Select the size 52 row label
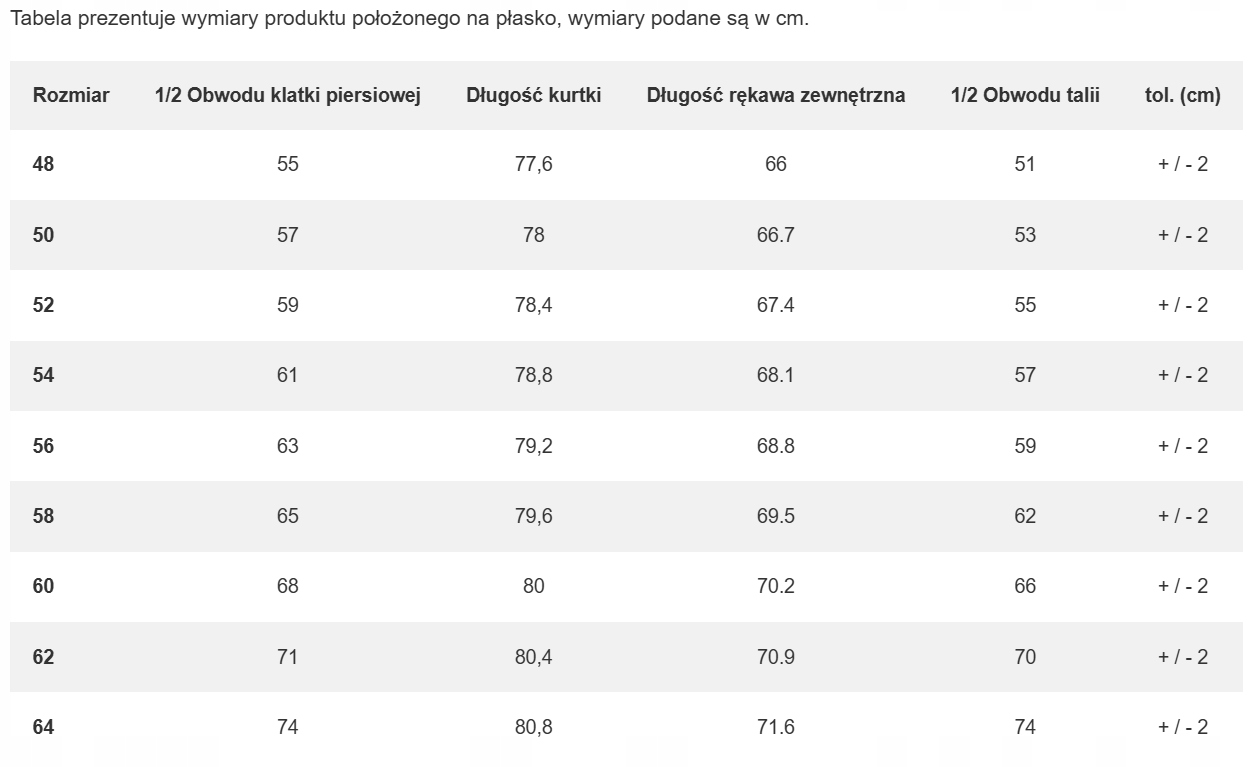 coord(44,305)
